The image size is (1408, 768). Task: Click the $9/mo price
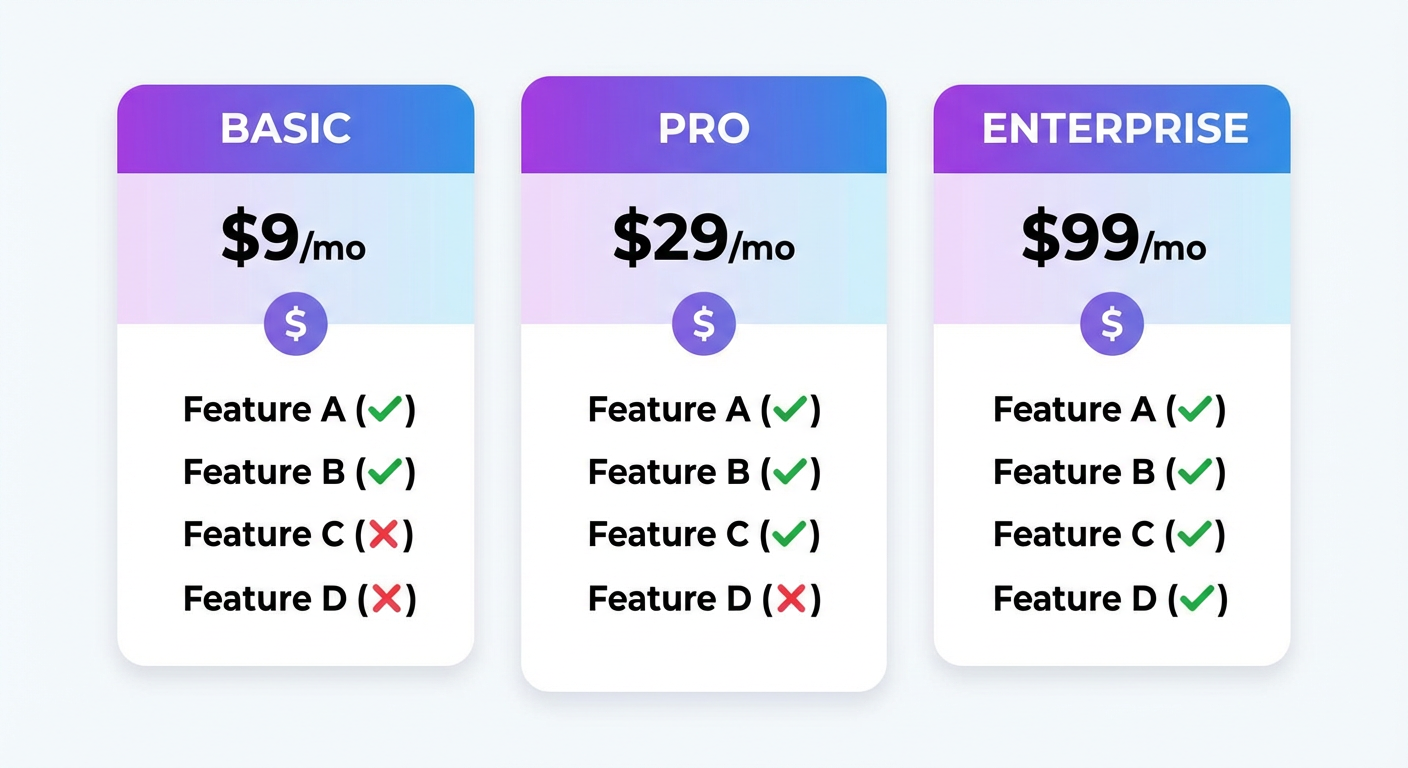click(x=293, y=240)
